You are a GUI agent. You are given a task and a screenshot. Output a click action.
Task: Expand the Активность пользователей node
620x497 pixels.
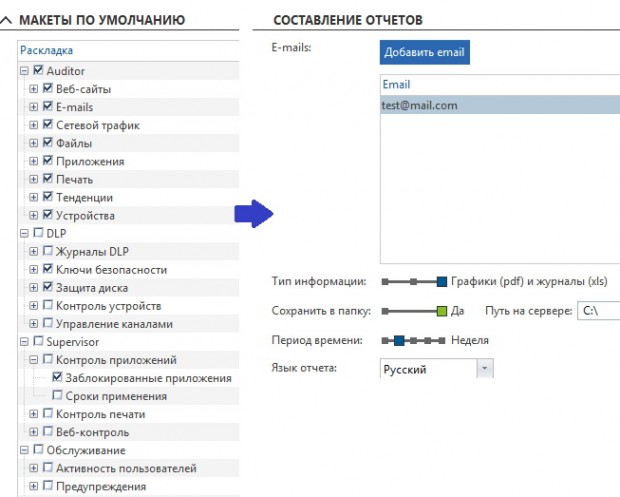[x=34, y=468]
